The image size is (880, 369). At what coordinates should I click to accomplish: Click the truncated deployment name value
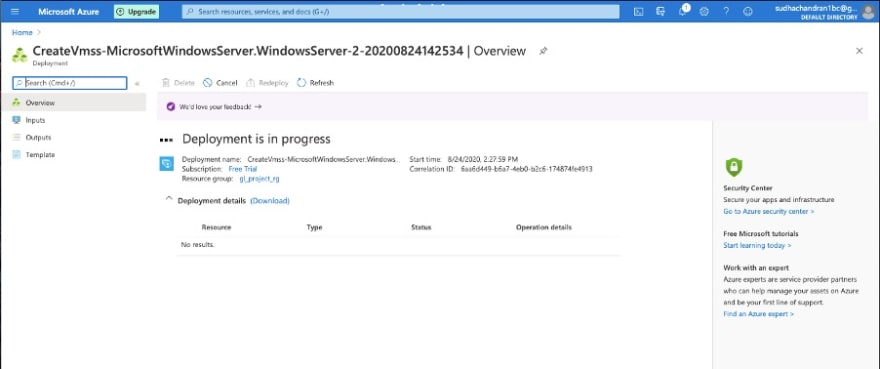[x=324, y=160]
